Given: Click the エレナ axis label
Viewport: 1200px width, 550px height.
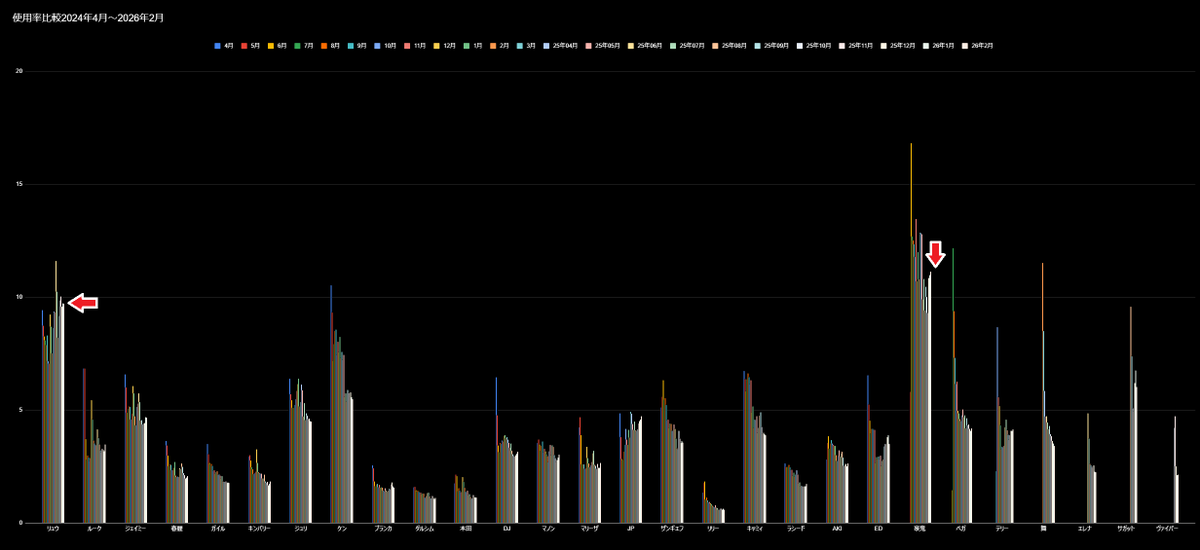Looking at the screenshot, I should pyautogui.click(x=1085, y=528).
